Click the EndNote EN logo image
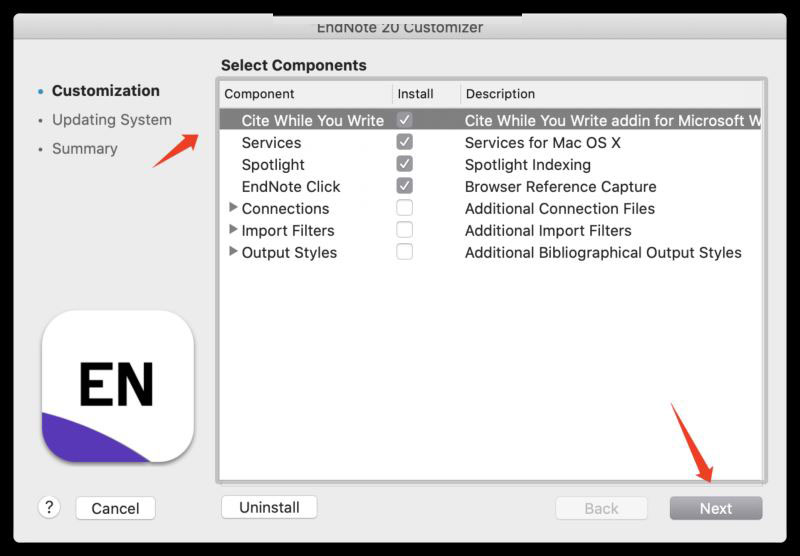The width and height of the screenshot is (800, 556). [118, 386]
